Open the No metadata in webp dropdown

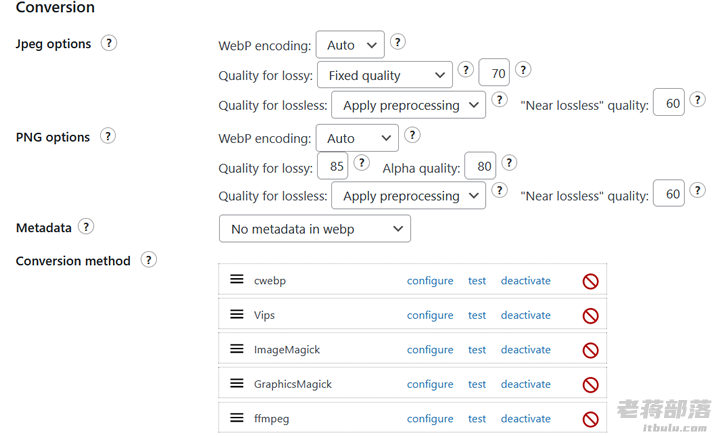click(315, 229)
